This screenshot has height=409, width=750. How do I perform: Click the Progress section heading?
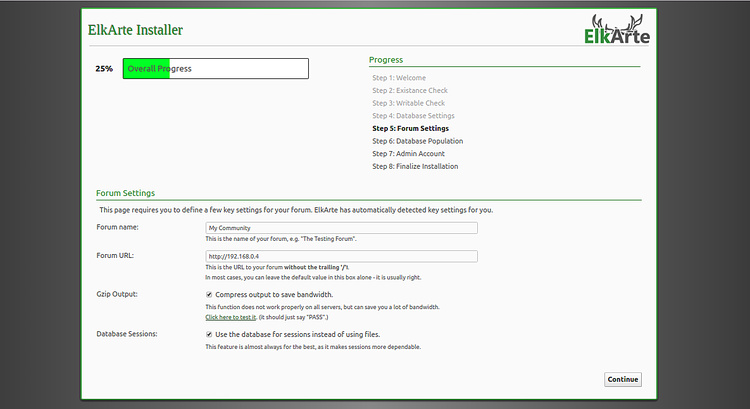click(386, 60)
